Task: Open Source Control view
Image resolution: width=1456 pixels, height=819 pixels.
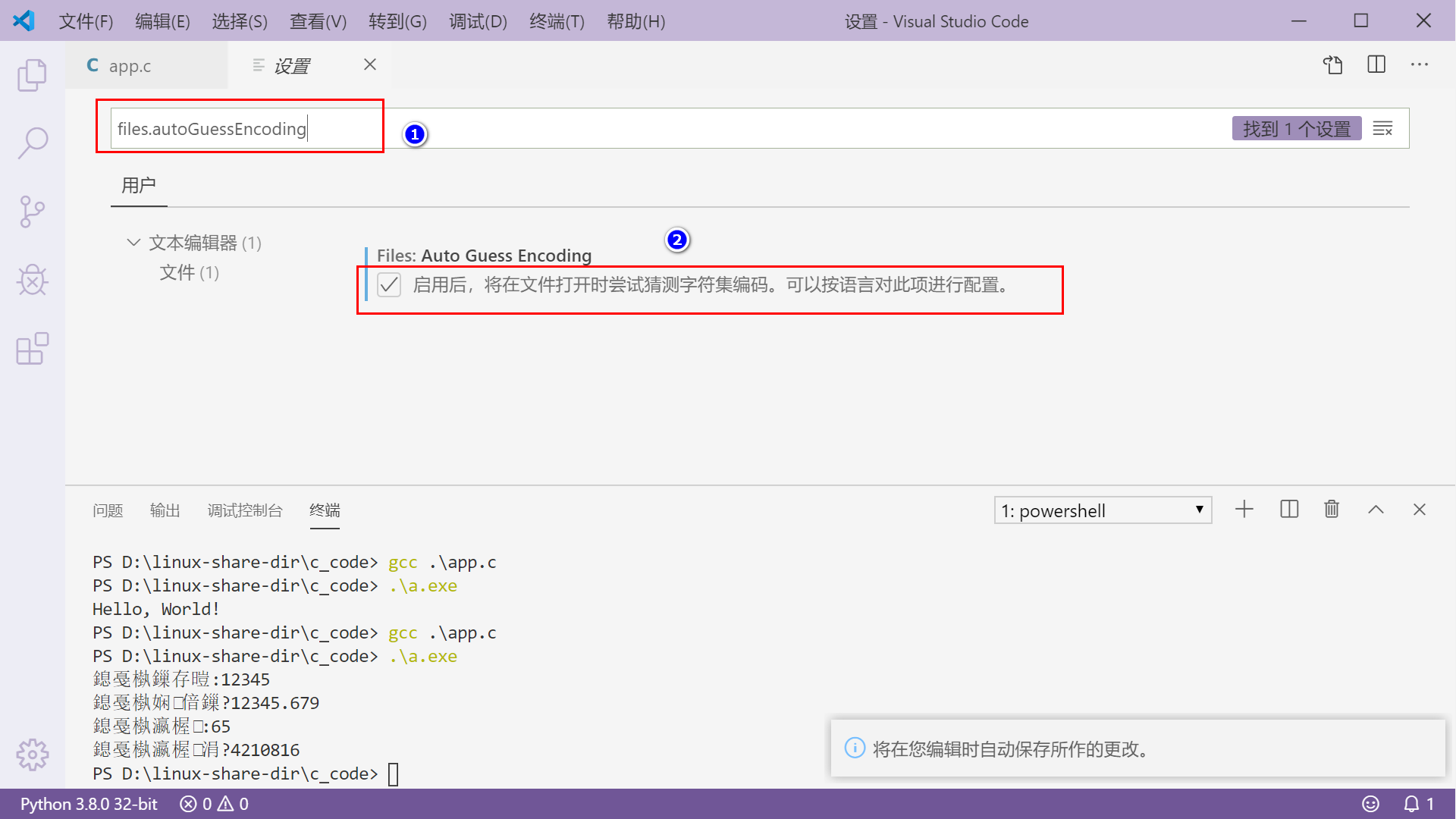Action: click(32, 212)
